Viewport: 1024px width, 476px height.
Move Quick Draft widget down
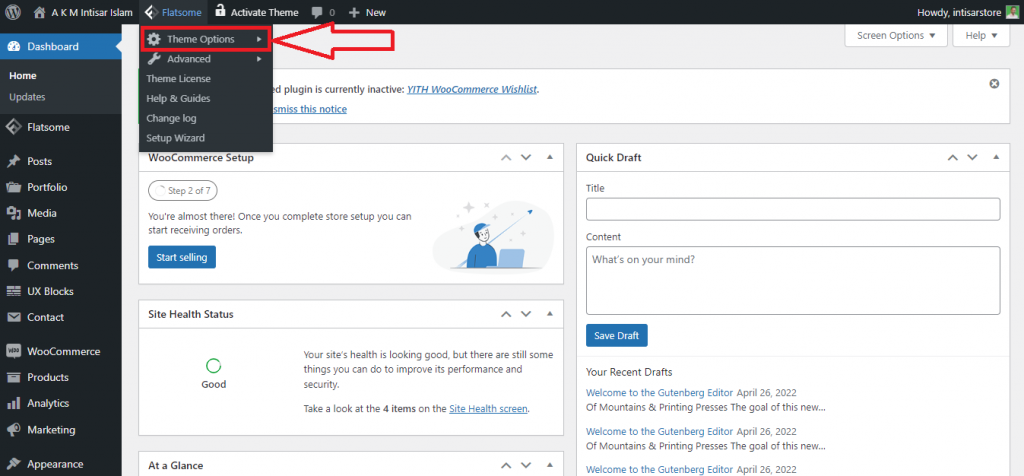tap(972, 157)
